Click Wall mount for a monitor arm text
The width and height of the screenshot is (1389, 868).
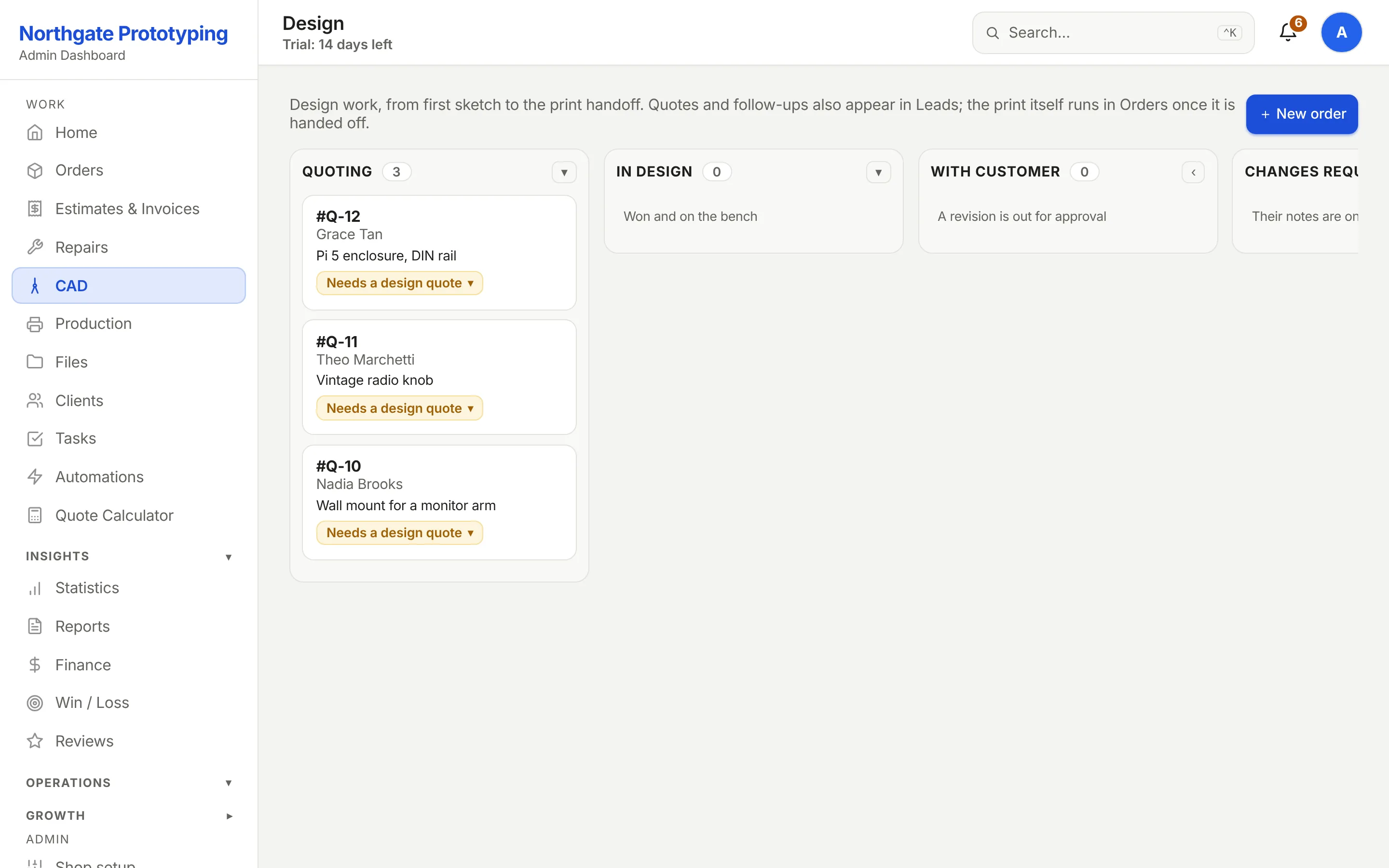(406, 506)
